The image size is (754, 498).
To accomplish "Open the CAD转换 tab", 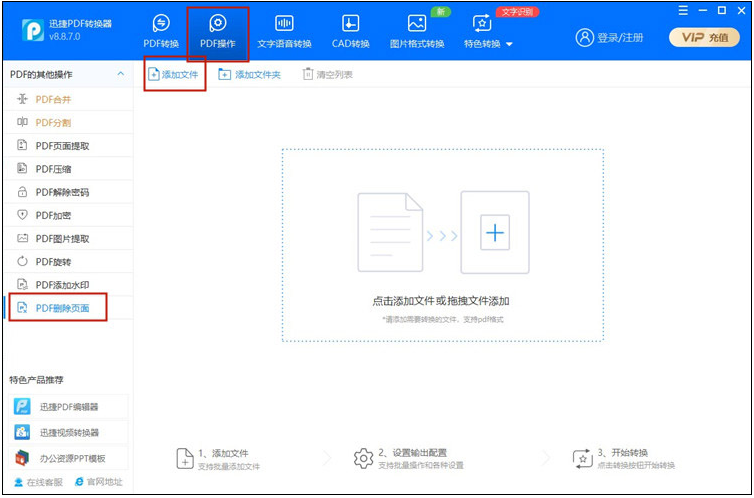I will coord(351,32).
